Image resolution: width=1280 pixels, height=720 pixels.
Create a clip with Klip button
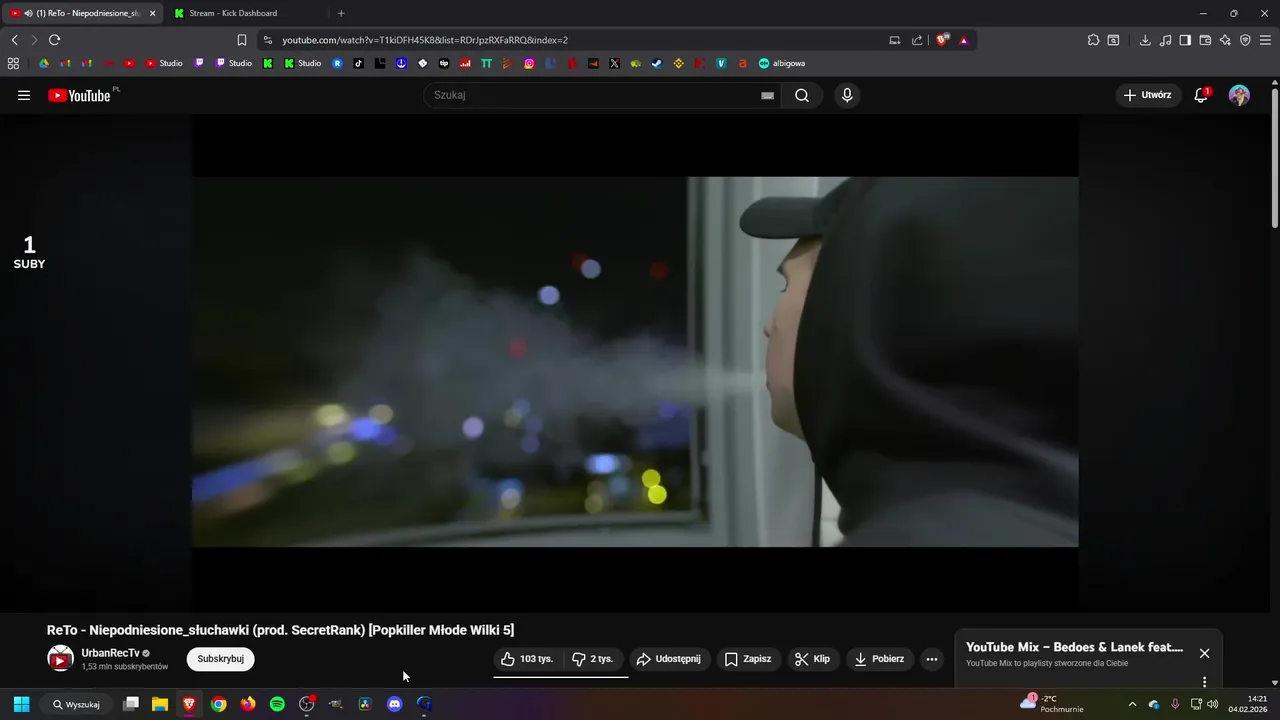812,659
